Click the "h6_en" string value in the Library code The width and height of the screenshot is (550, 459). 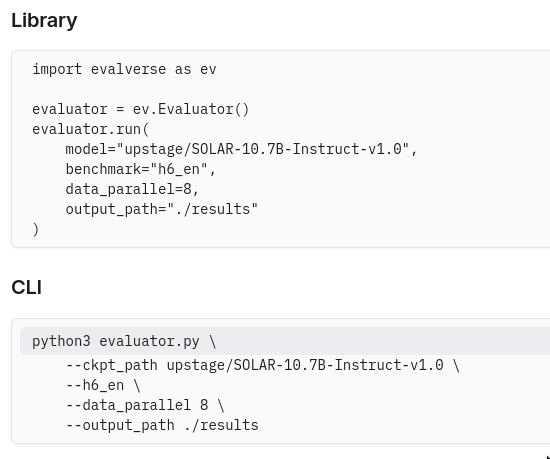point(179,169)
